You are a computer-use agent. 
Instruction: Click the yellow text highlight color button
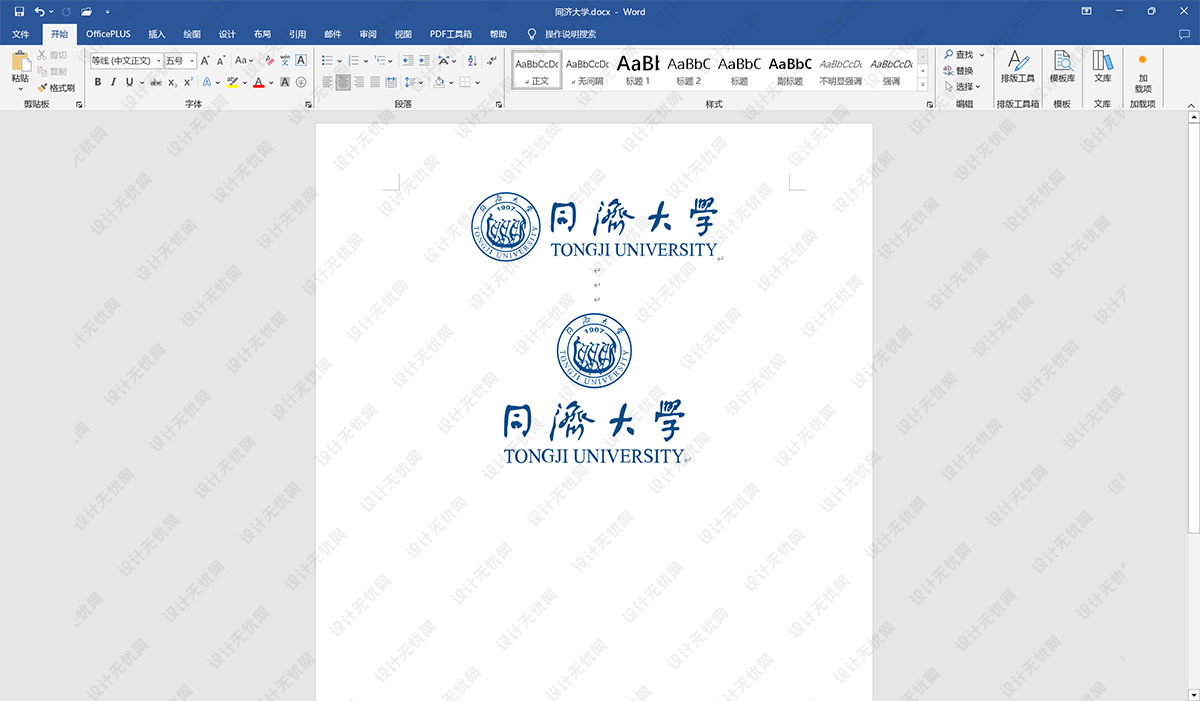click(233, 82)
